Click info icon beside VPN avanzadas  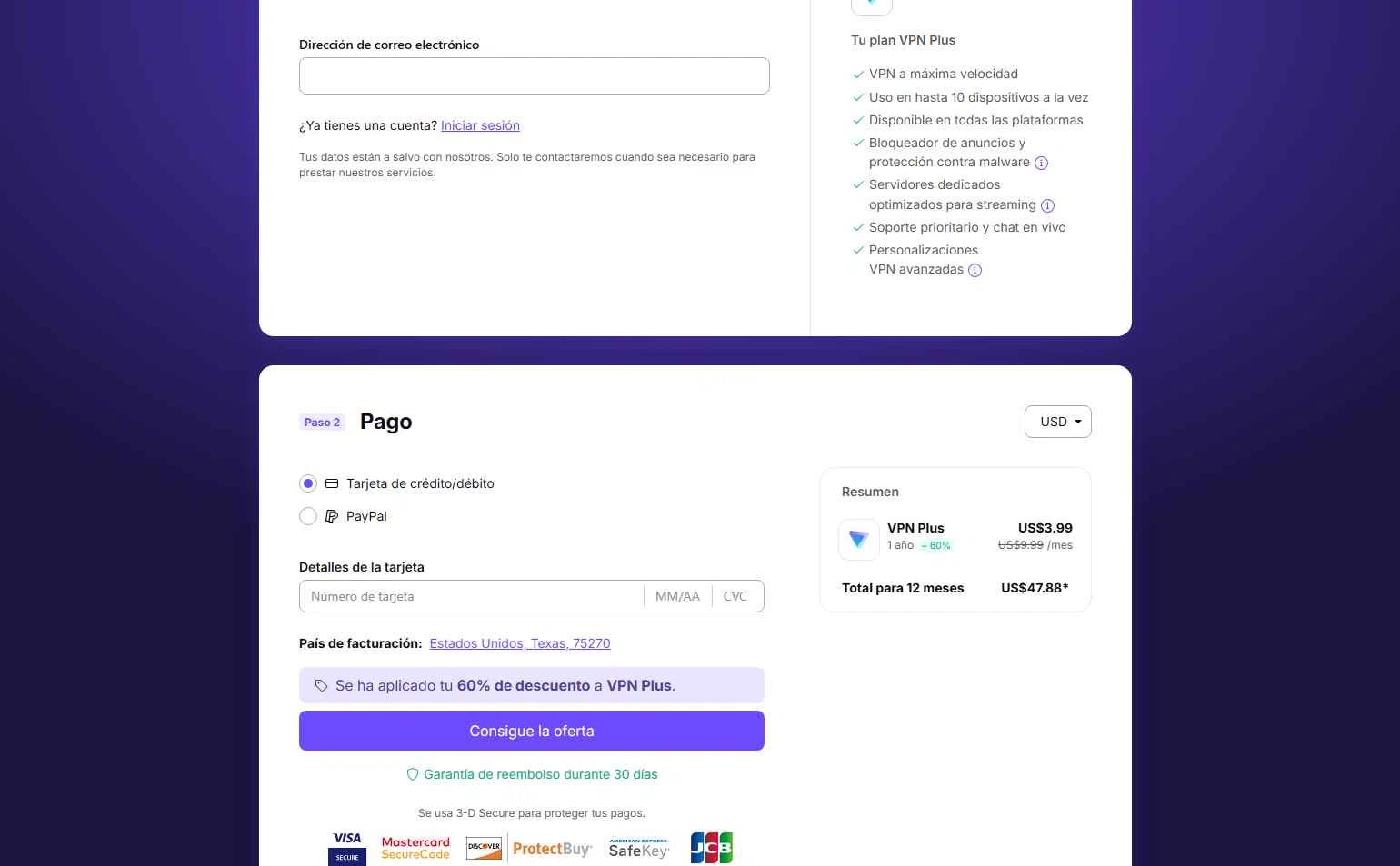(x=975, y=271)
